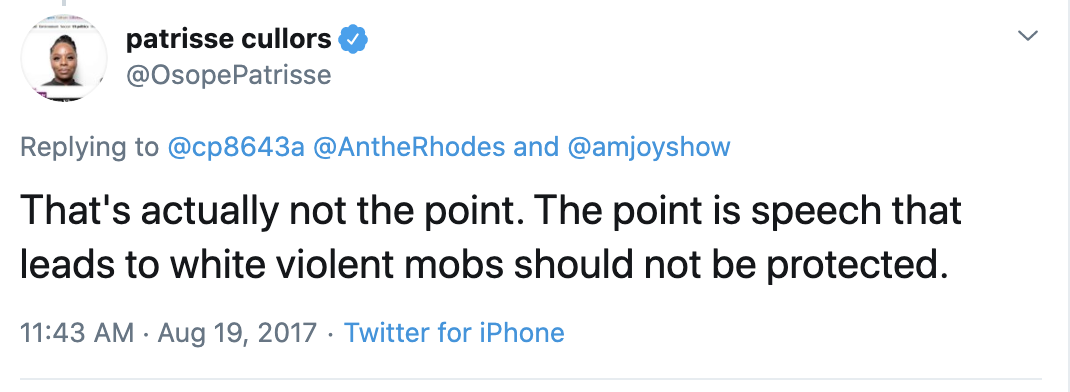Click the blue verified badge
The height and width of the screenshot is (392, 1070).
coord(353,40)
